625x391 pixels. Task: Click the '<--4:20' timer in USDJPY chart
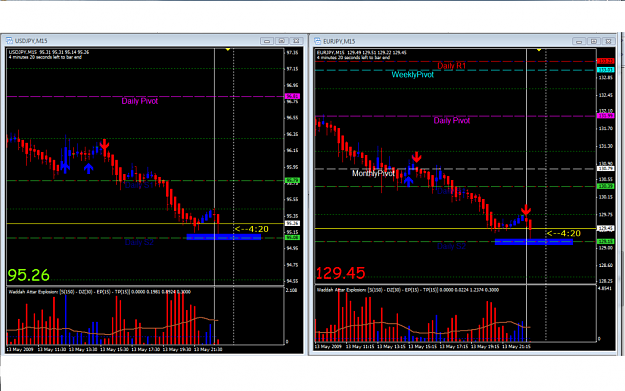pos(252,229)
